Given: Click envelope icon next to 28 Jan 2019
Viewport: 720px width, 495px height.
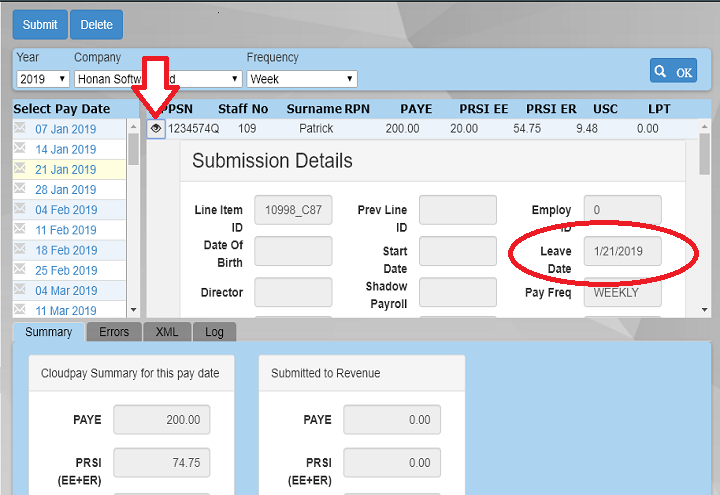Looking at the screenshot, I should (20, 190).
